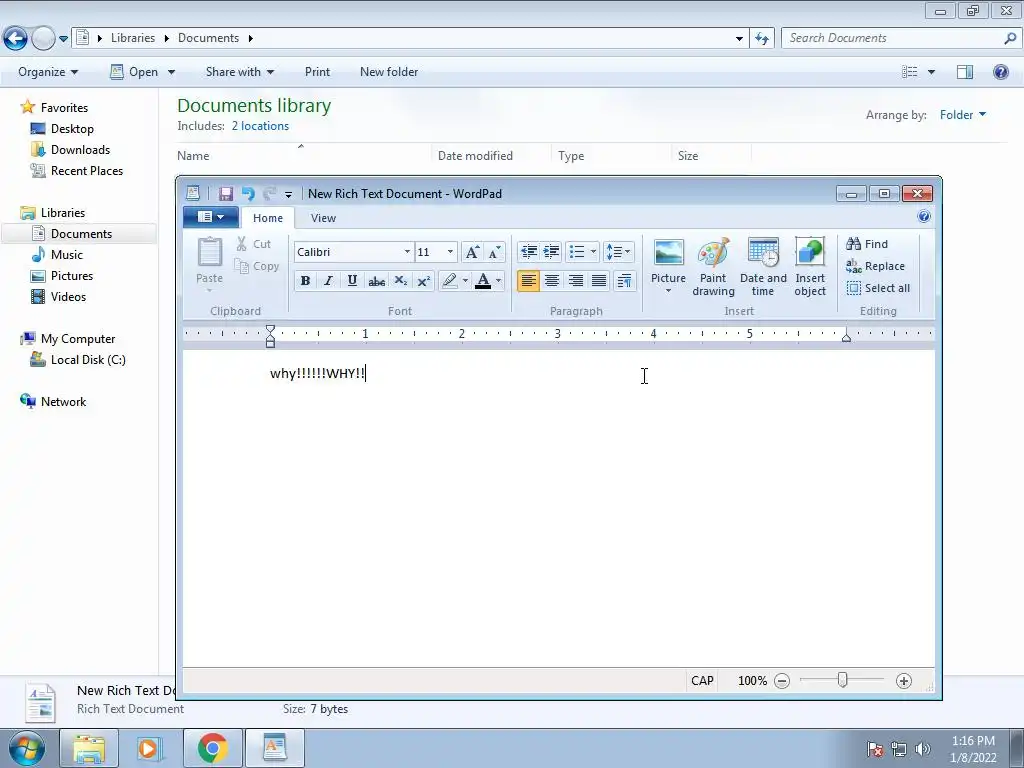This screenshot has height=768, width=1024.
Task: Expand highlight color dropdown arrow
Action: coord(465,281)
